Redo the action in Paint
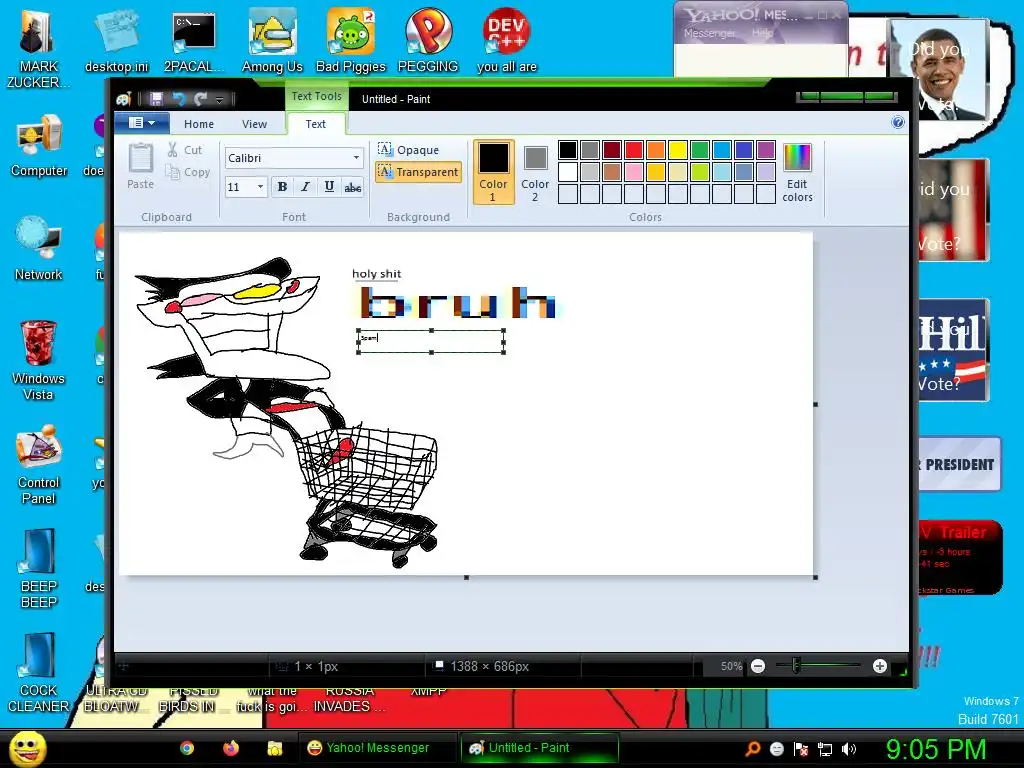Screen dimensions: 1024x768 (200, 99)
